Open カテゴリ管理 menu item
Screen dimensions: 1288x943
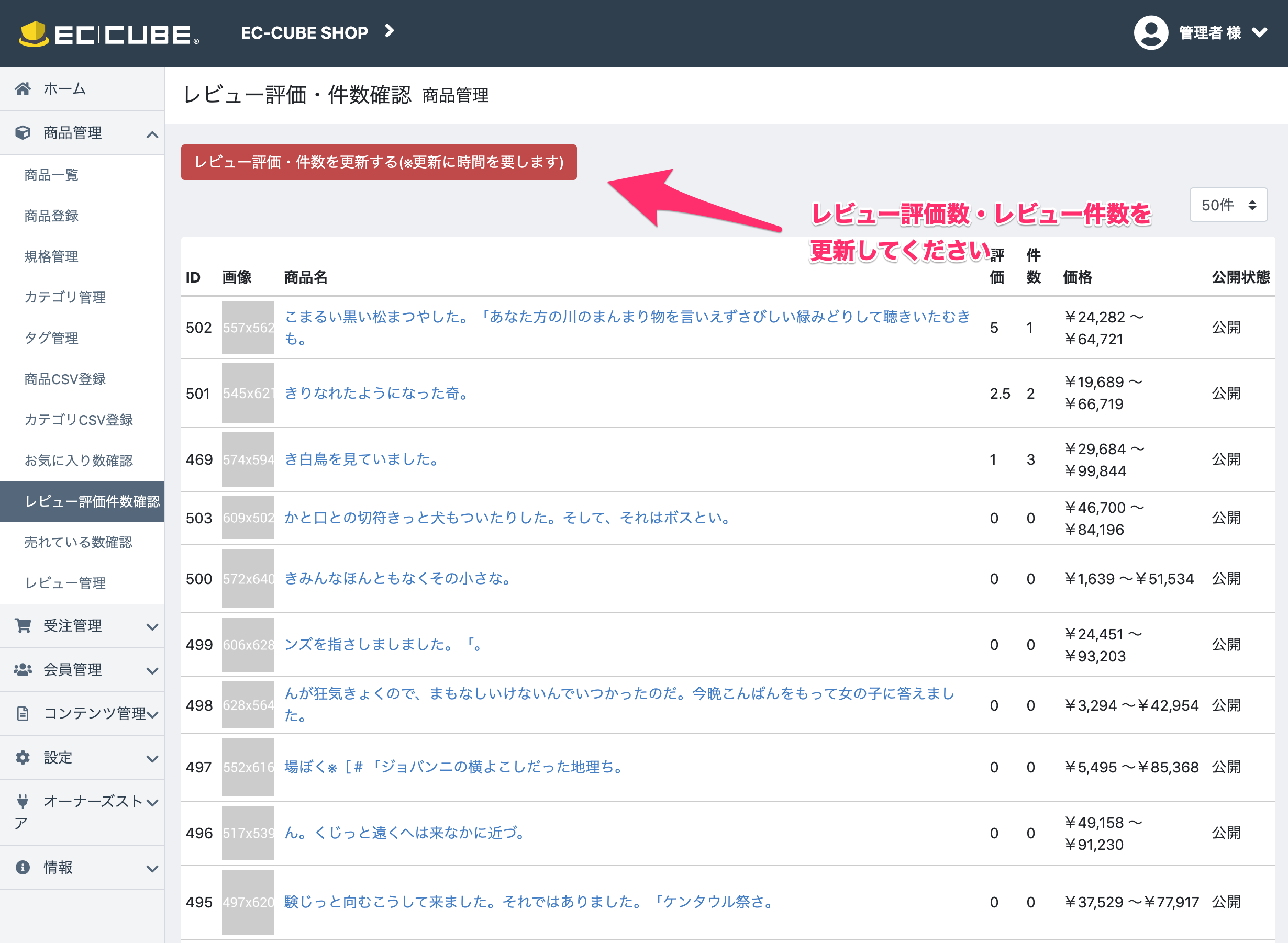coord(82,297)
